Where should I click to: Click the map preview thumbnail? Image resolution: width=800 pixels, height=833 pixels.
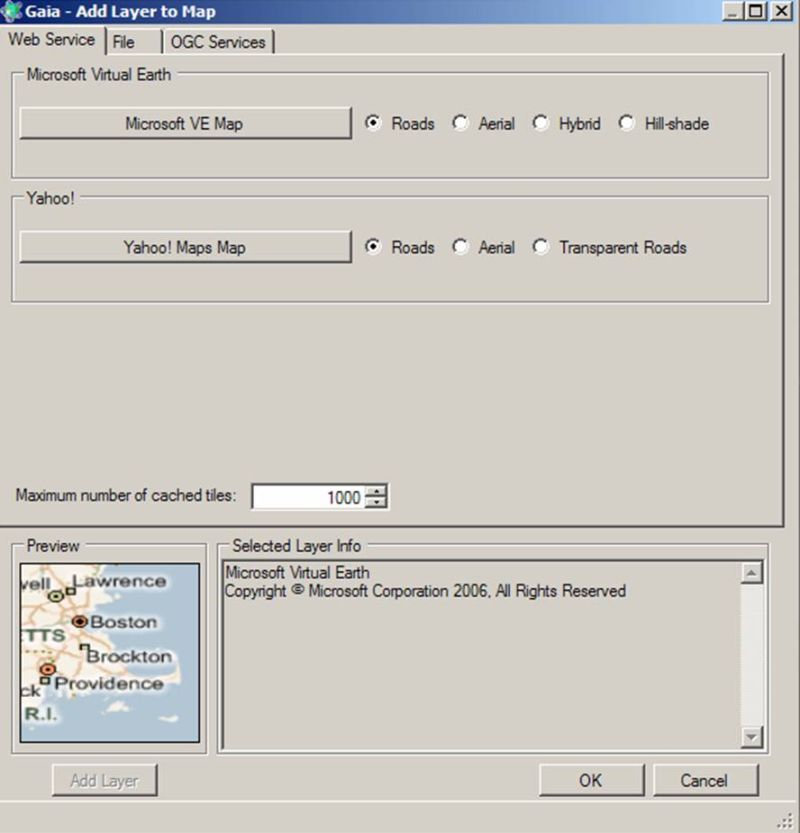click(110, 653)
